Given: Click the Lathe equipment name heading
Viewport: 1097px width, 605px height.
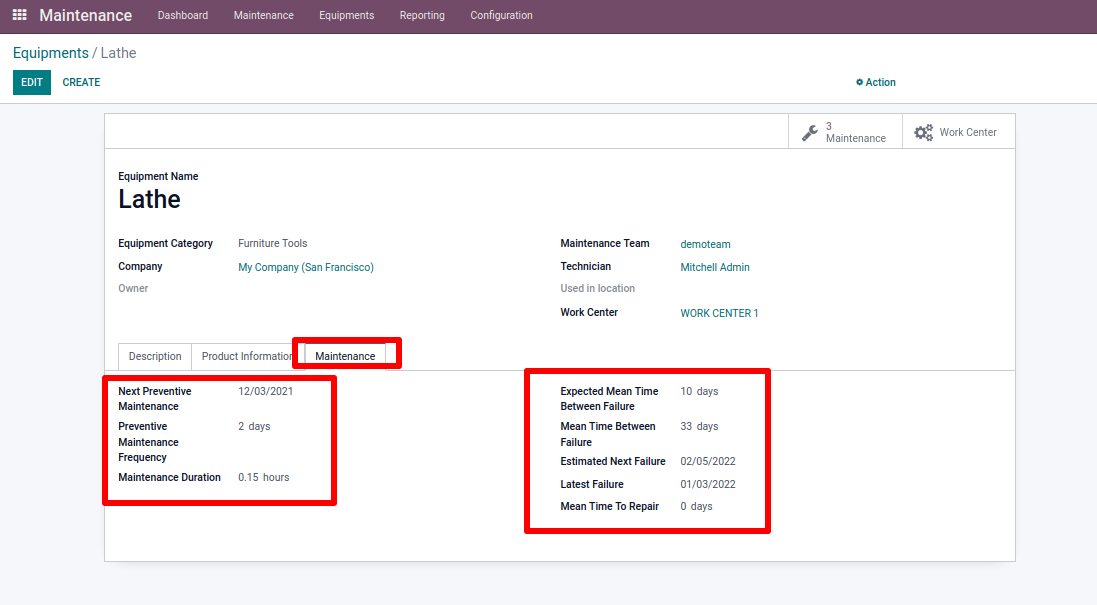Looking at the screenshot, I should [x=149, y=199].
